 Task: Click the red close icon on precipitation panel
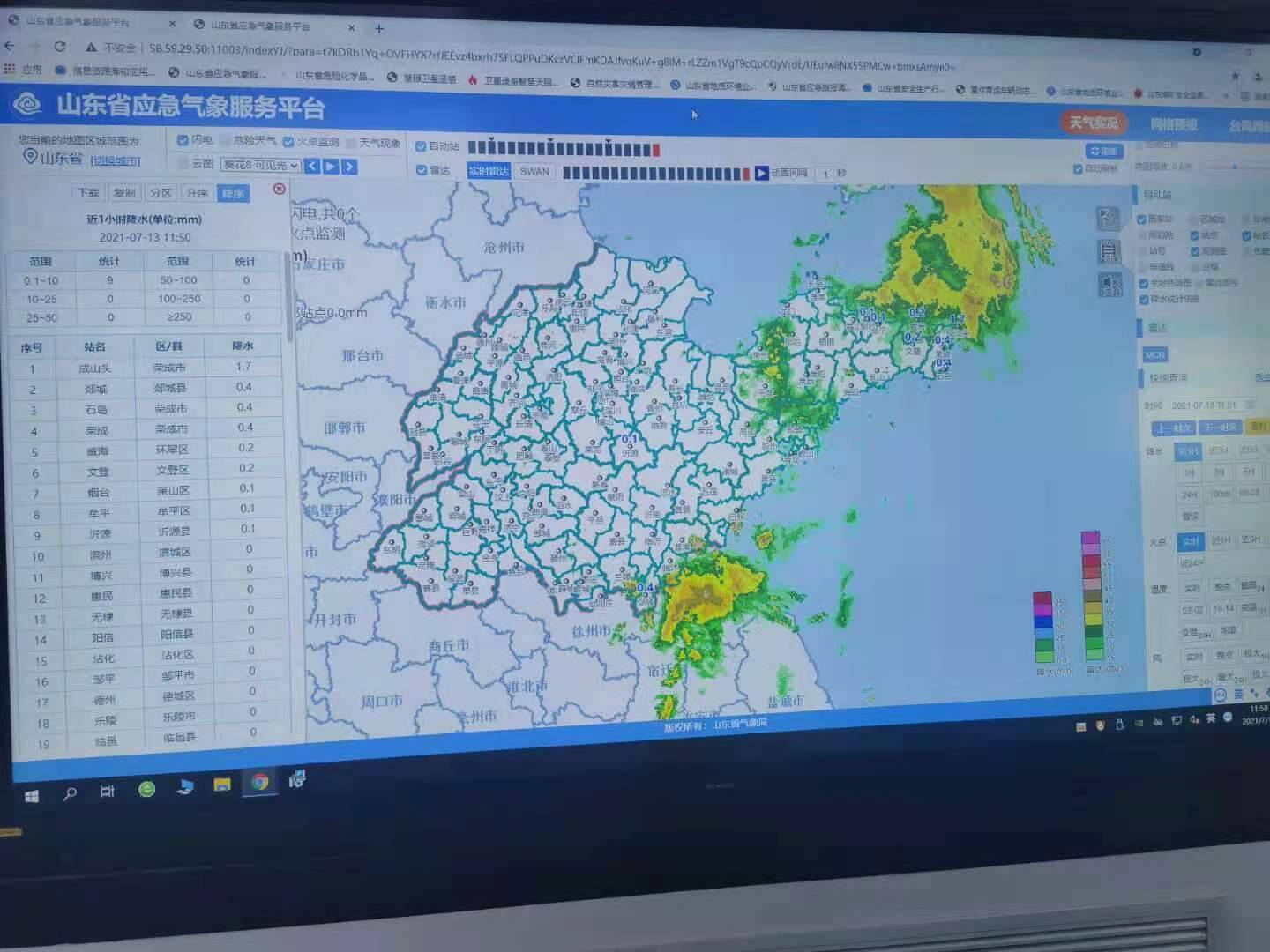click(279, 189)
